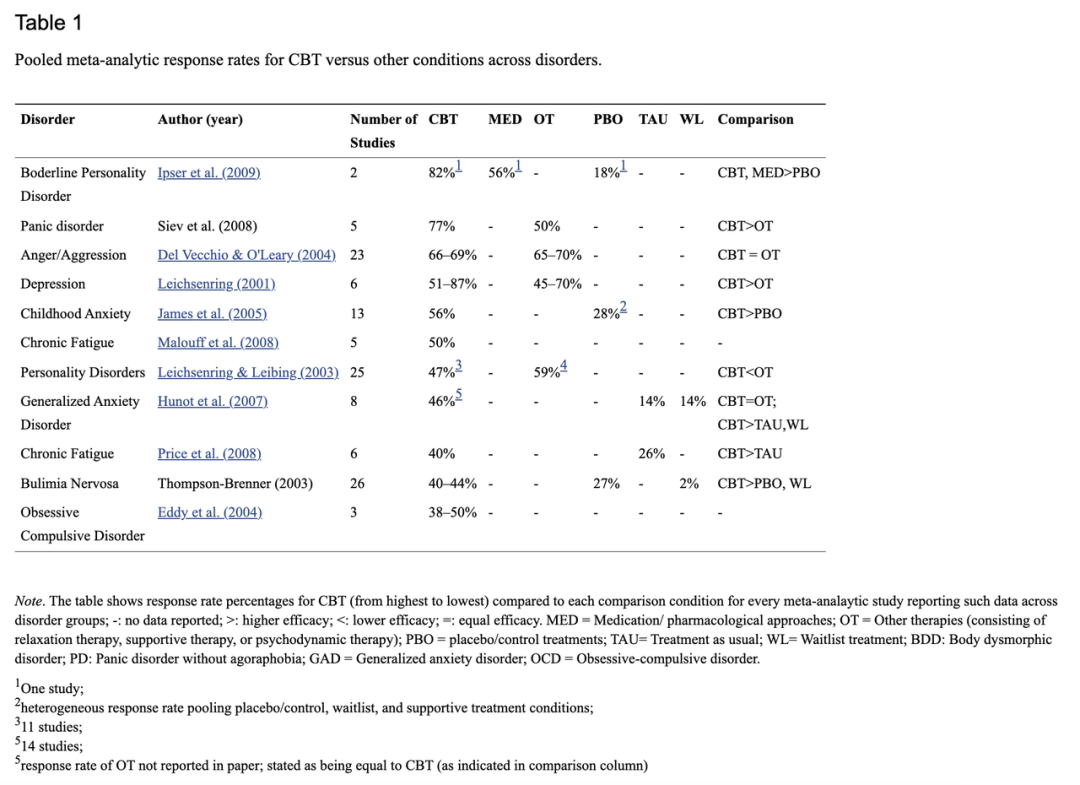The height and width of the screenshot is (785, 1080).
Task: Open the Del Vecchio & O'Leary (2004) link
Action: click(x=247, y=255)
